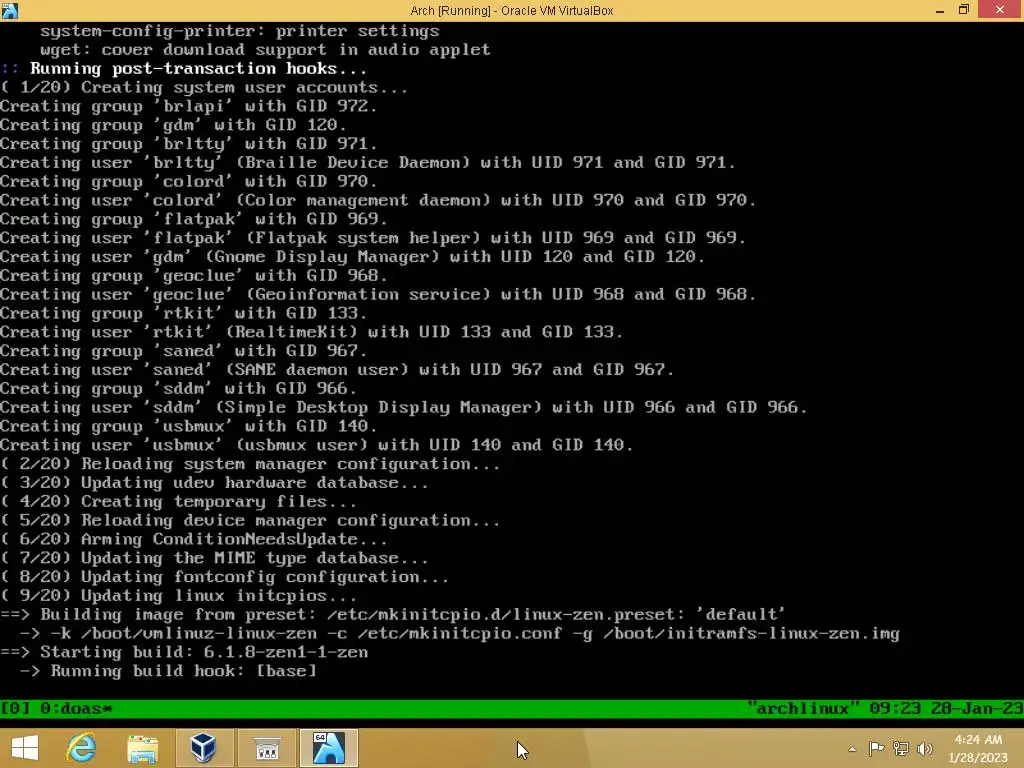Viewport: 1024px width, 768px height.
Task: Click line "Creating user 'gdm' (Gnome Display Manager)"
Action: pos(353,257)
